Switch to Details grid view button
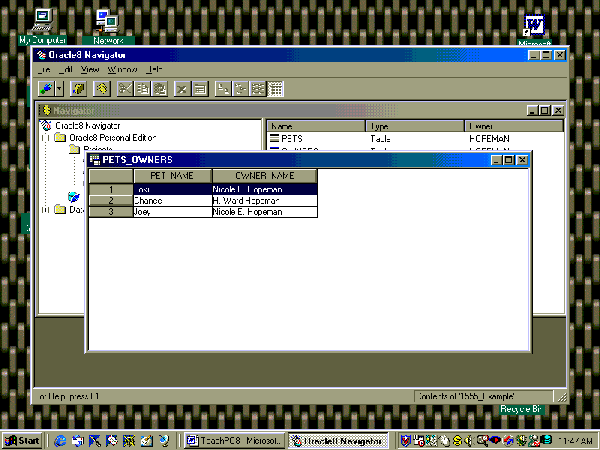 coord(275,89)
